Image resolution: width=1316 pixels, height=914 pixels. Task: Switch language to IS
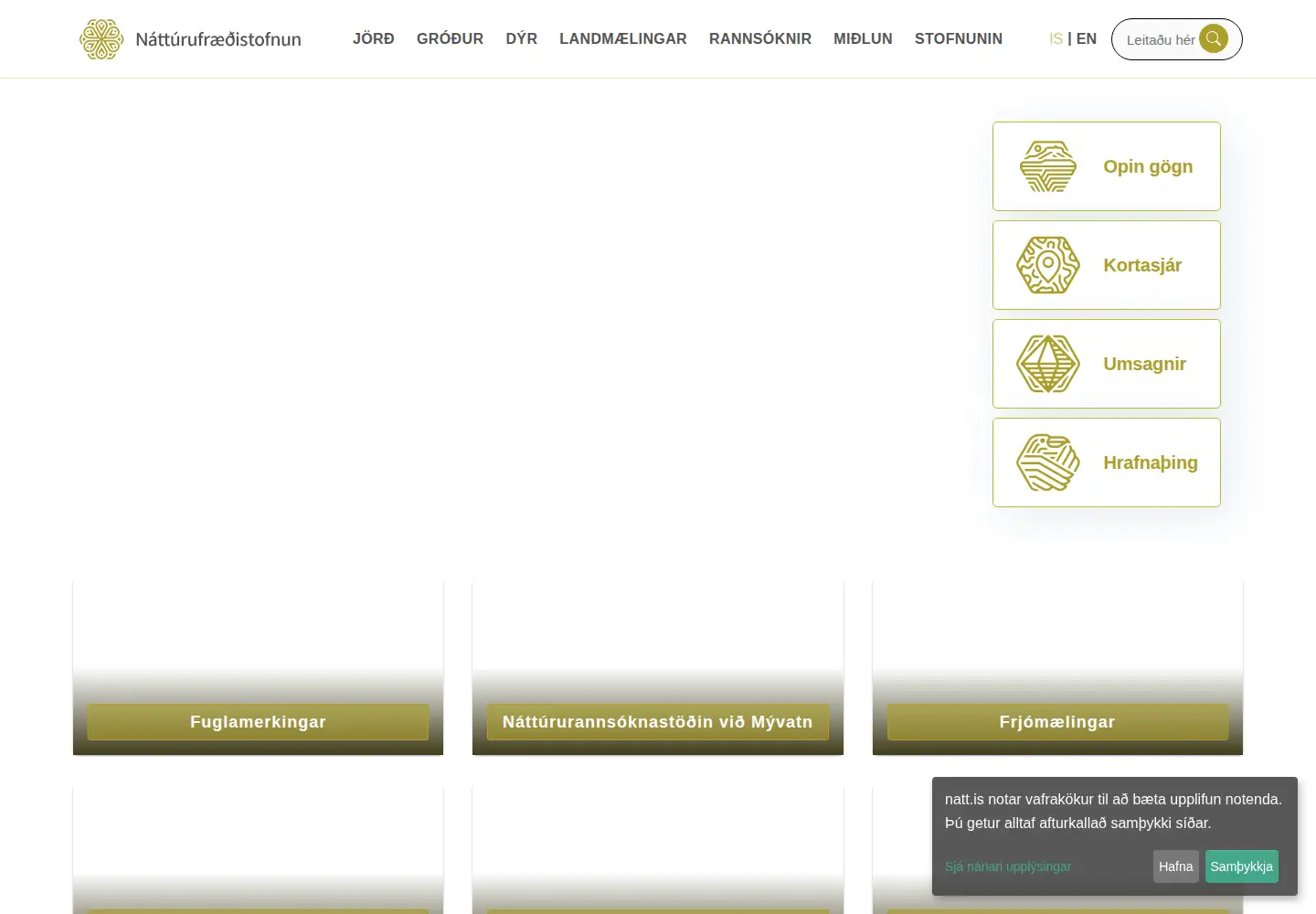tap(1056, 38)
